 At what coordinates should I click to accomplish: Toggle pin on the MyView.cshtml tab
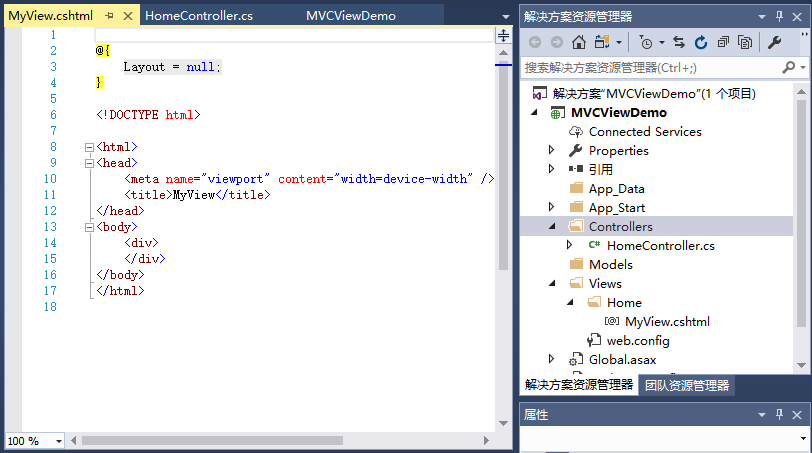pos(109,16)
